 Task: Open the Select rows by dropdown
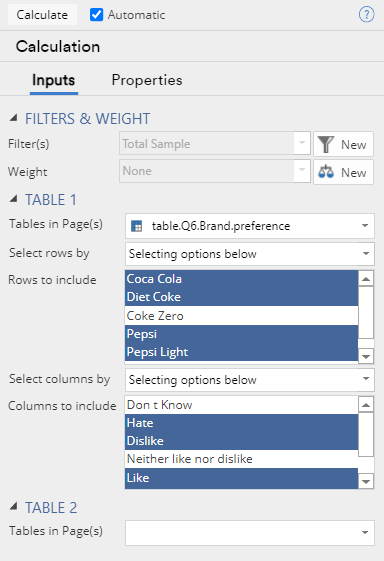tap(250, 254)
